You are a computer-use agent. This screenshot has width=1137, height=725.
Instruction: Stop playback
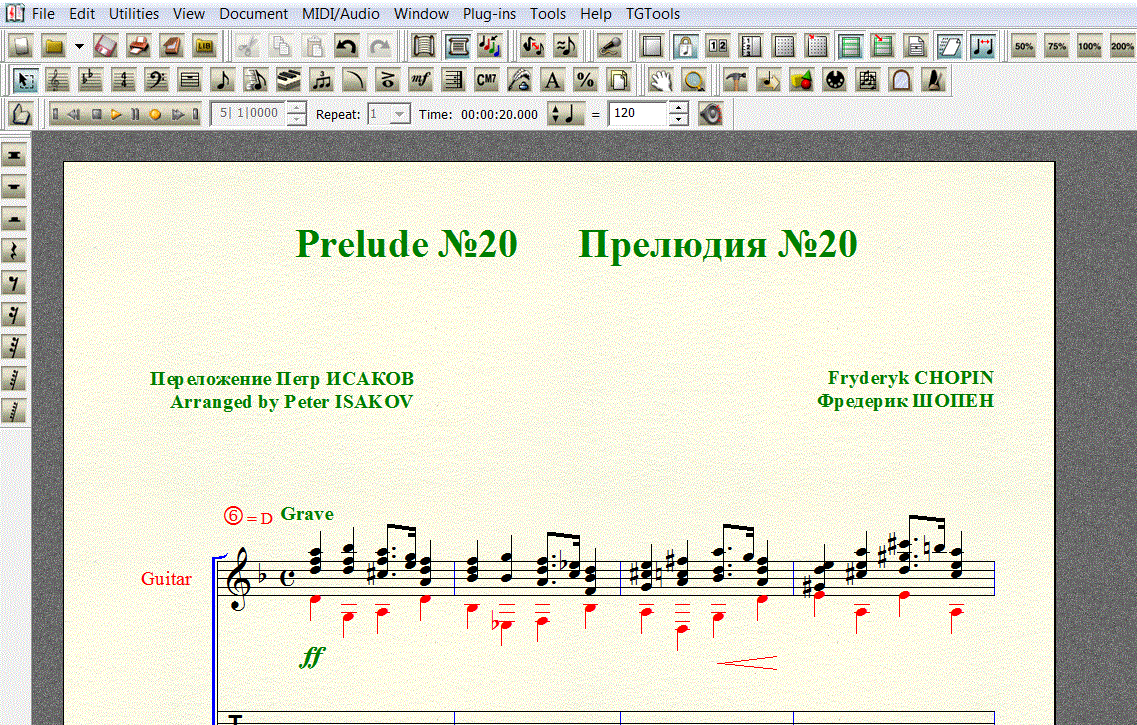(96, 114)
